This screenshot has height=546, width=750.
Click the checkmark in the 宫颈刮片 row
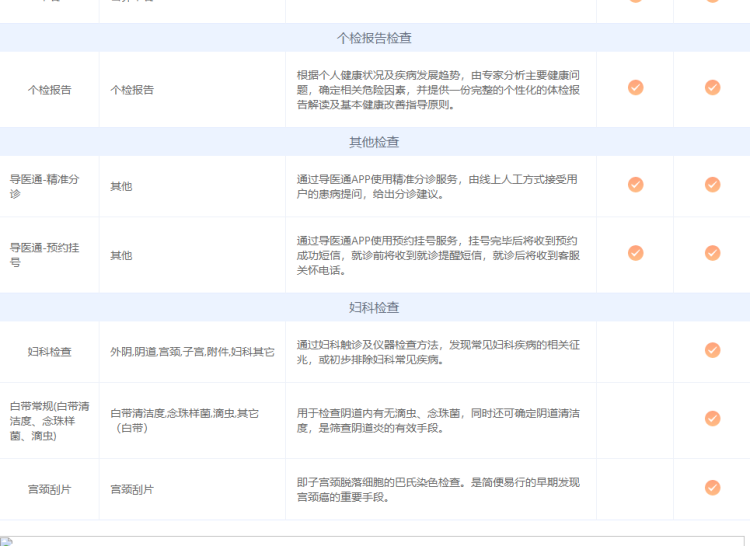[x=712, y=488]
